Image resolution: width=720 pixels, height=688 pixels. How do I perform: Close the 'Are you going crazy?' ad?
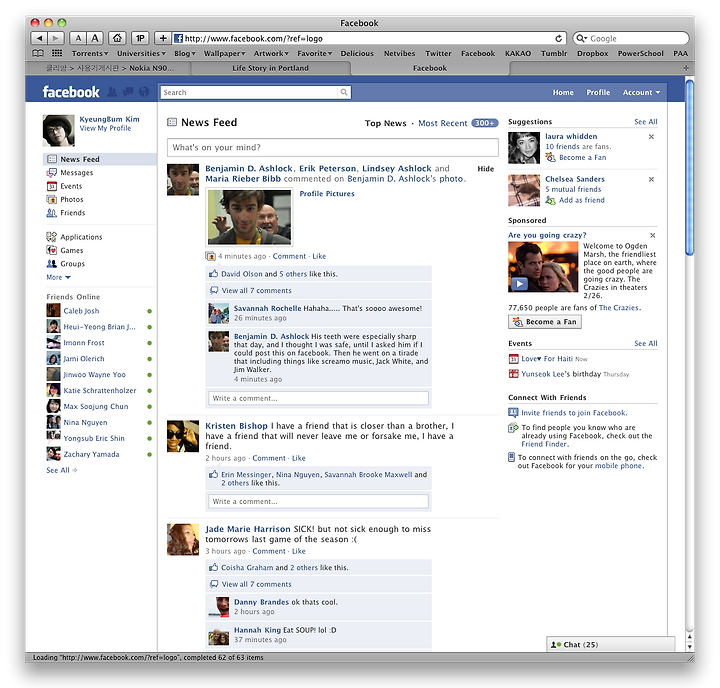(x=652, y=235)
